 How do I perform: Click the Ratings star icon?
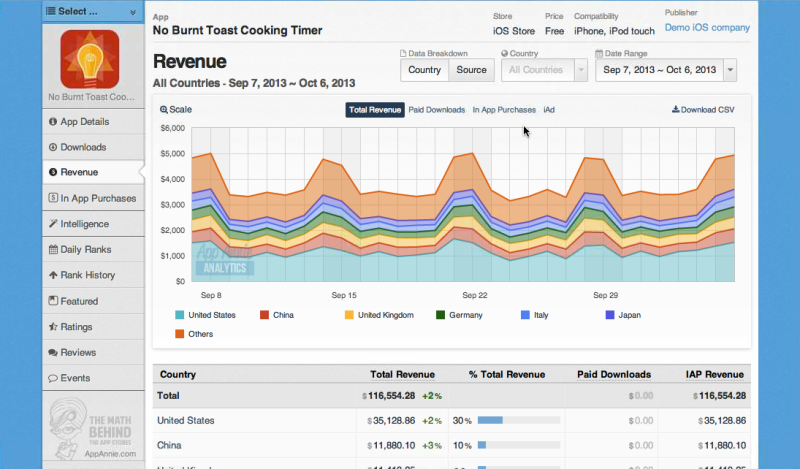click(53, 327)
